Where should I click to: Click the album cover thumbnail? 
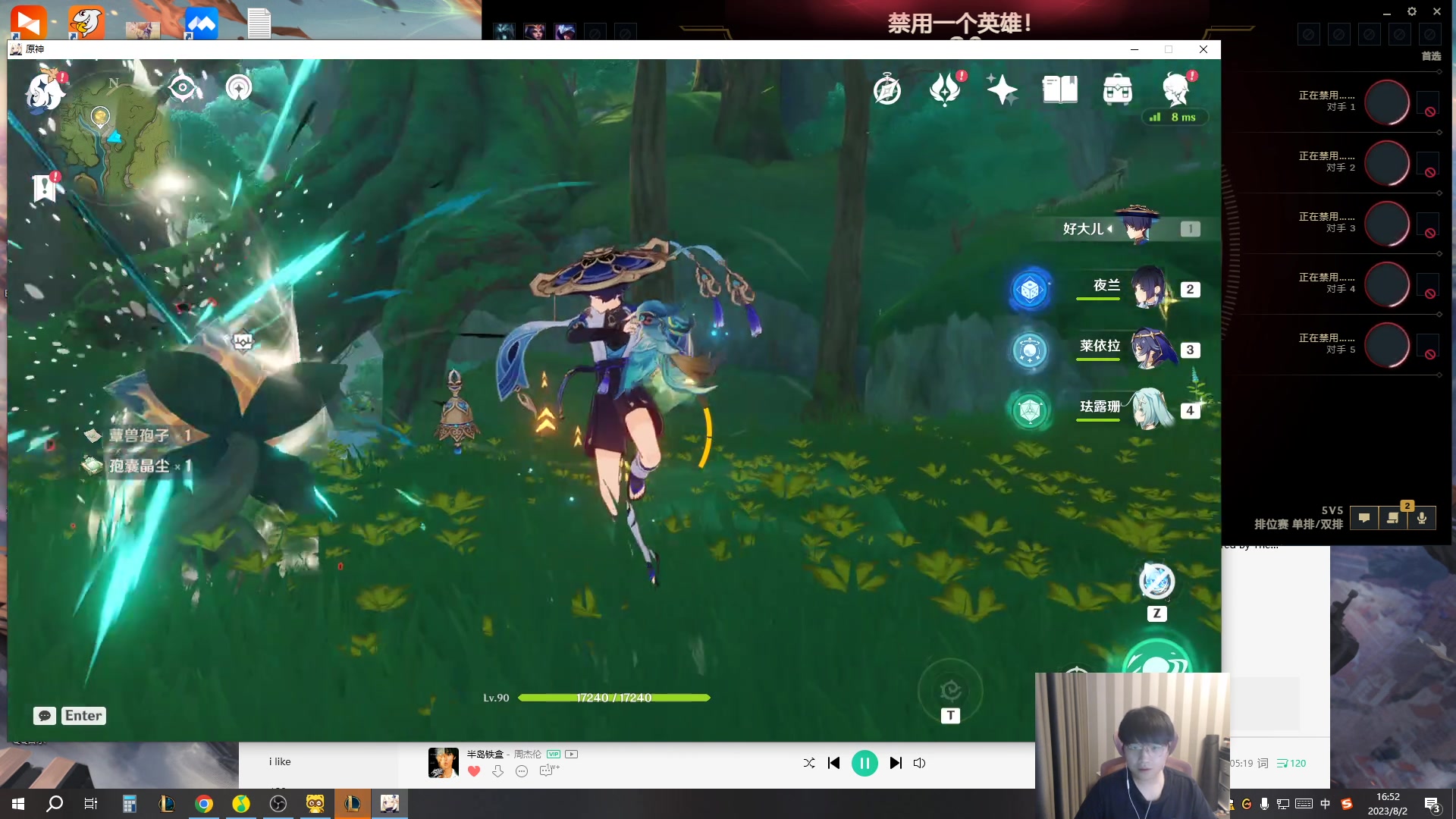[444, 762]
